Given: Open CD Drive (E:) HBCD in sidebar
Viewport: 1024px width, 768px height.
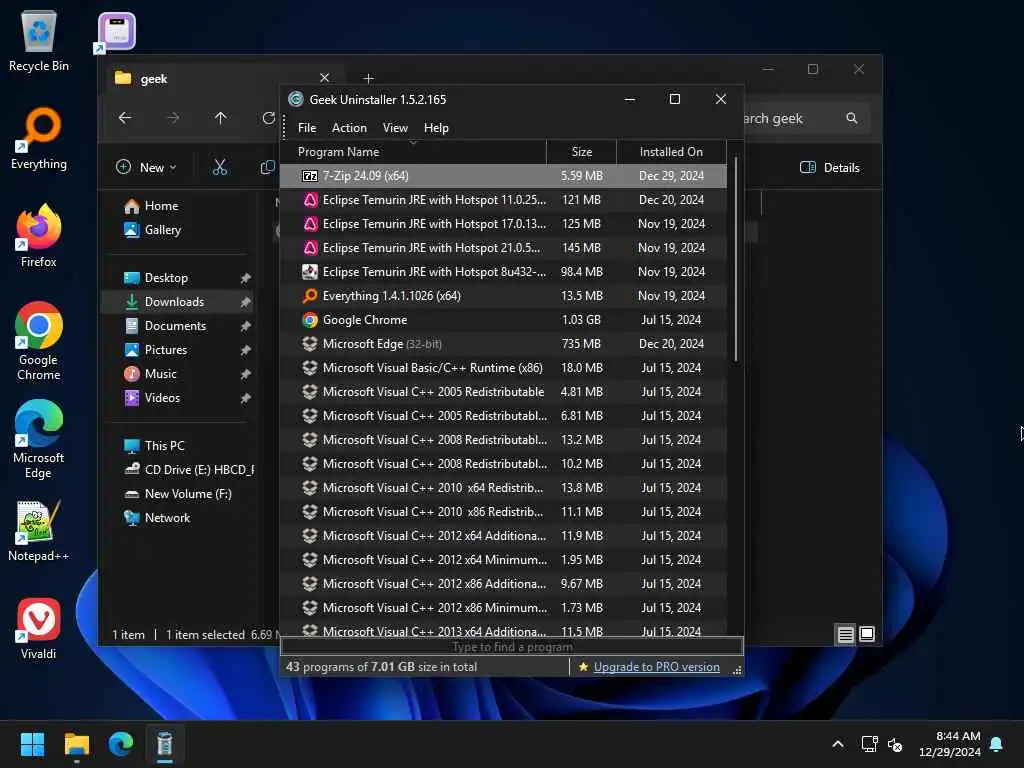Looking at the screenshot, I should [189, 470].
